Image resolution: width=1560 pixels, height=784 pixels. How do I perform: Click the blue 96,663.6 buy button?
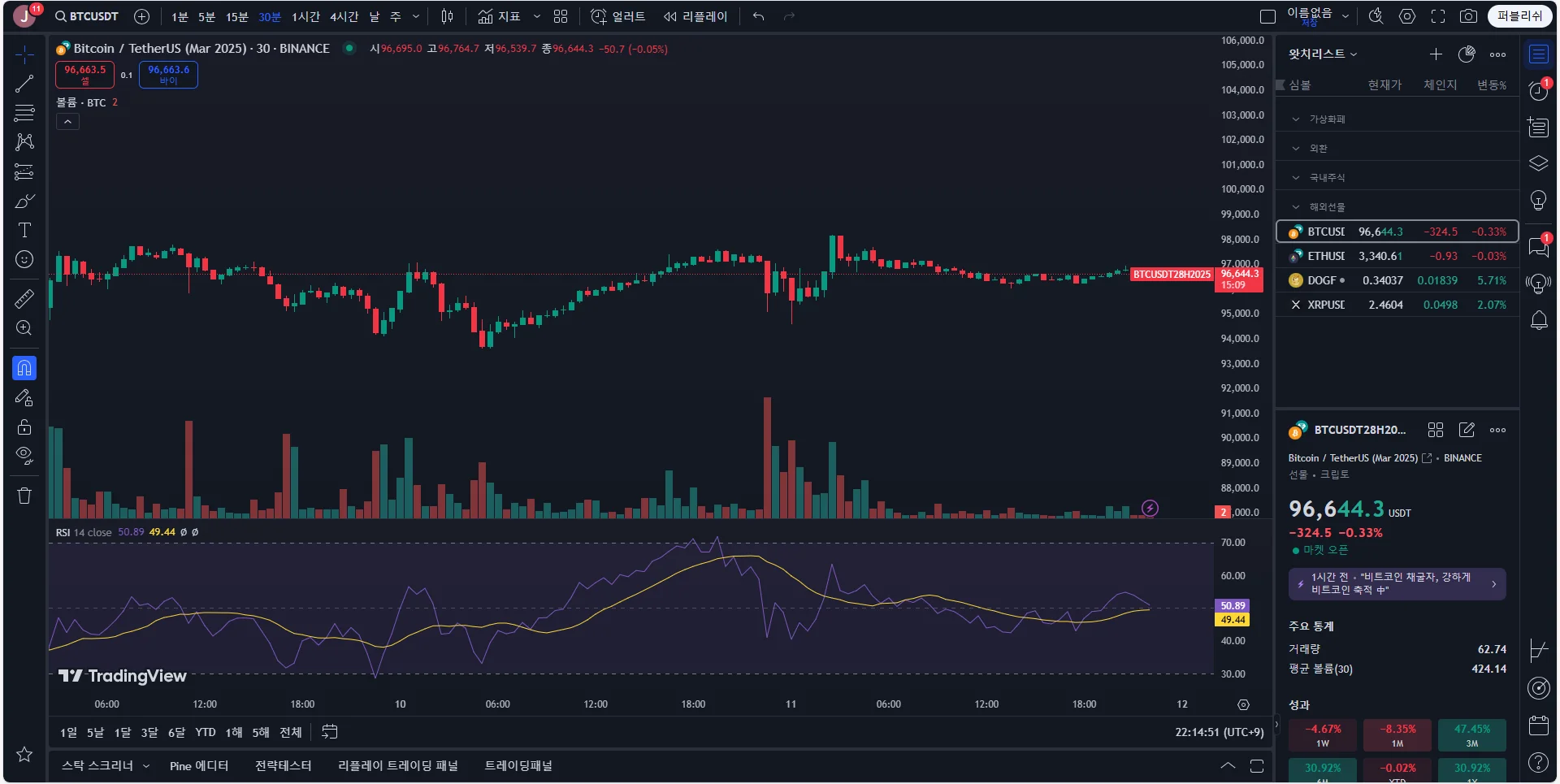pyautogui.click(x=168, y=75)
